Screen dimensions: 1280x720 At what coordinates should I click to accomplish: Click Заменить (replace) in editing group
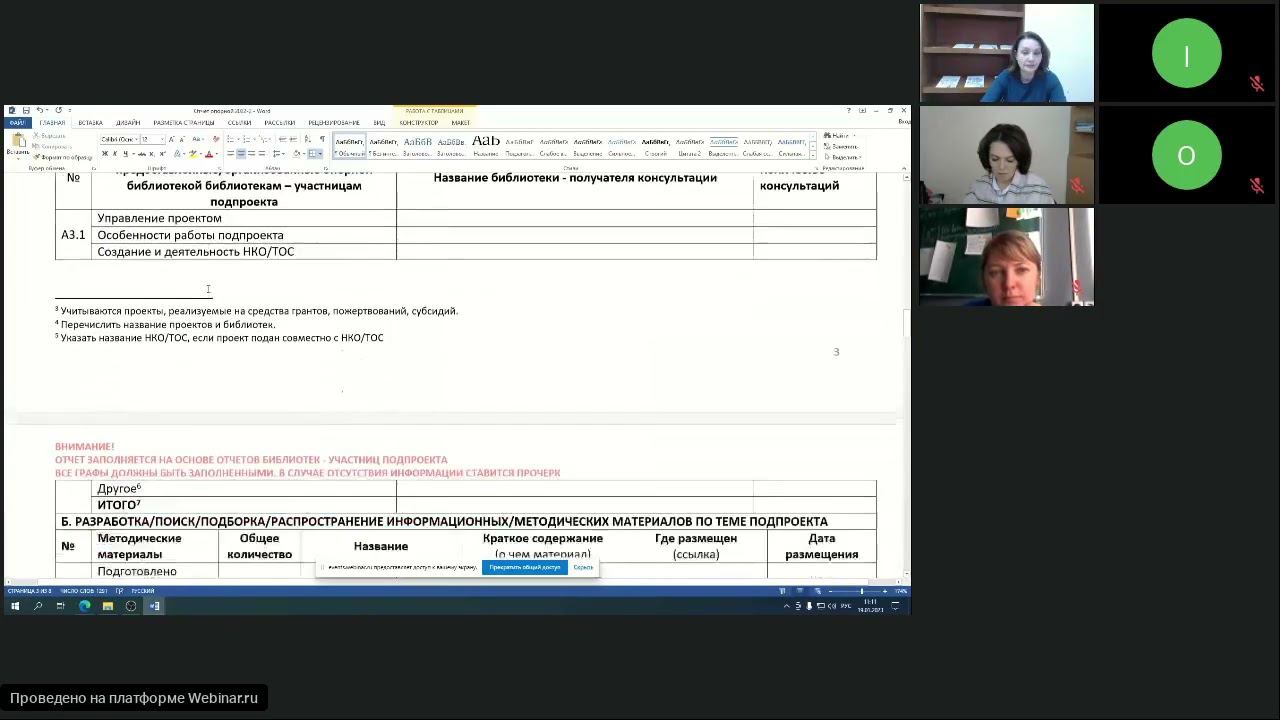(x=841, y=147)
